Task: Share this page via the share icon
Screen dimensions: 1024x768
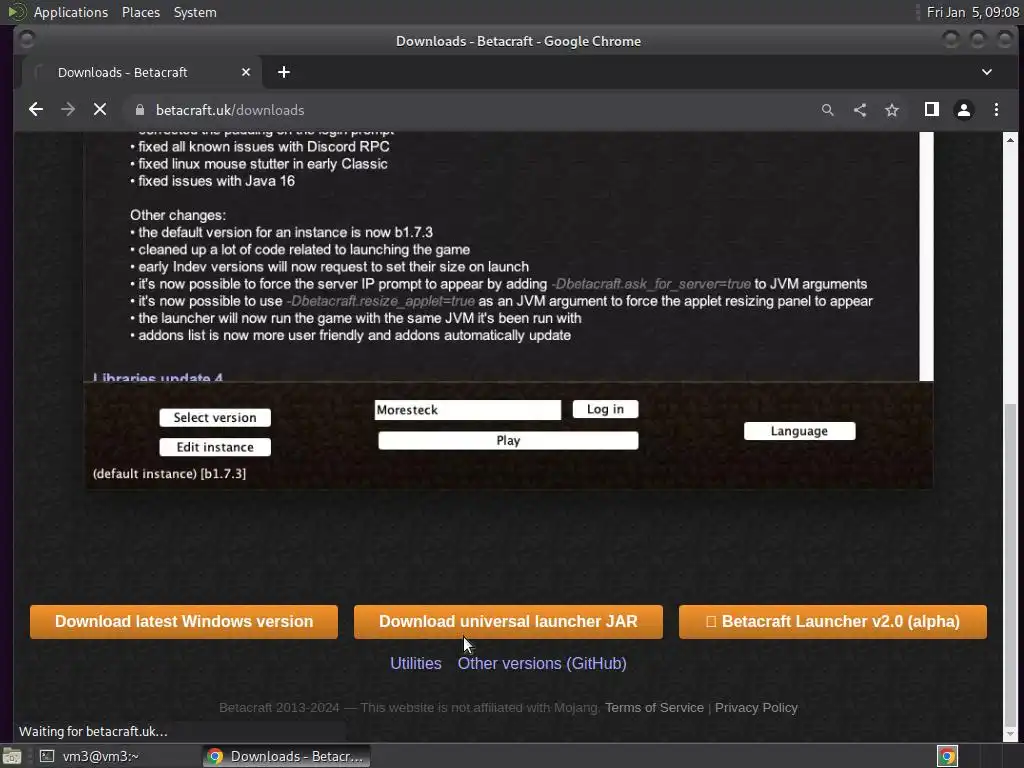Action: click(x=859, y=110)
